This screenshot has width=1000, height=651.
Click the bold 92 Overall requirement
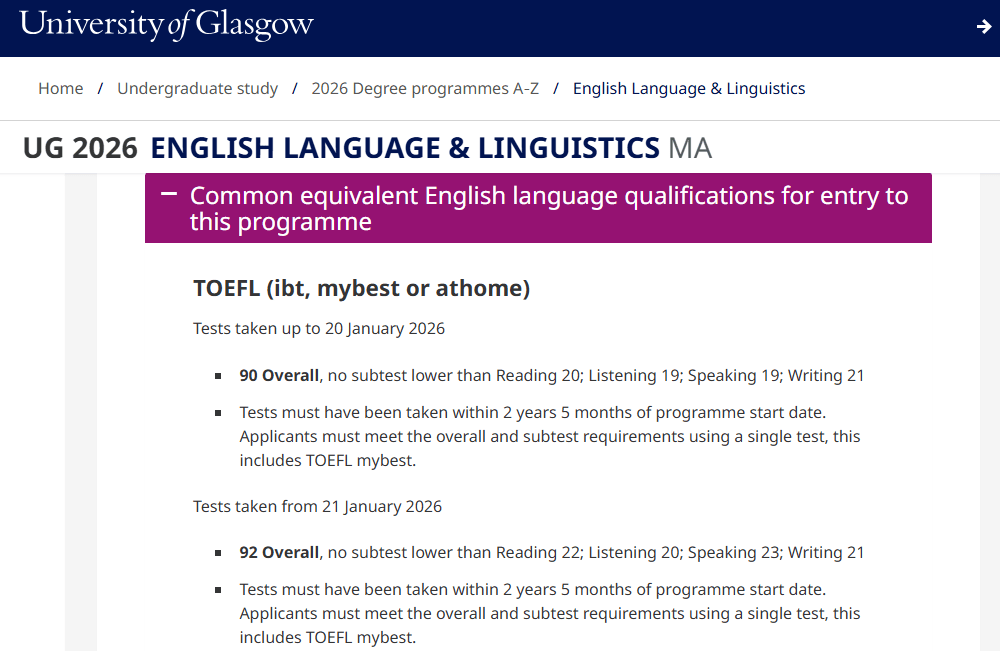[x=279, y=553]
